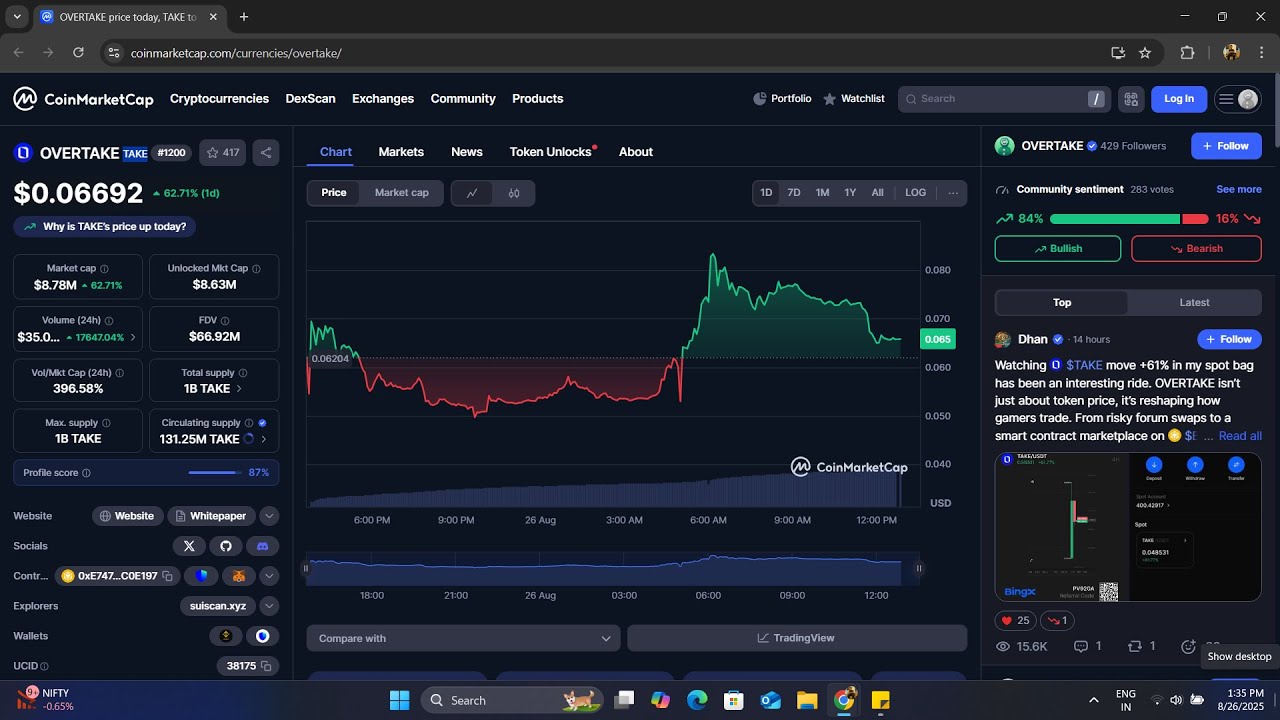Set chart range to 1M
The width and height of the screenshot is (1280, 720).
click(822, 193)
